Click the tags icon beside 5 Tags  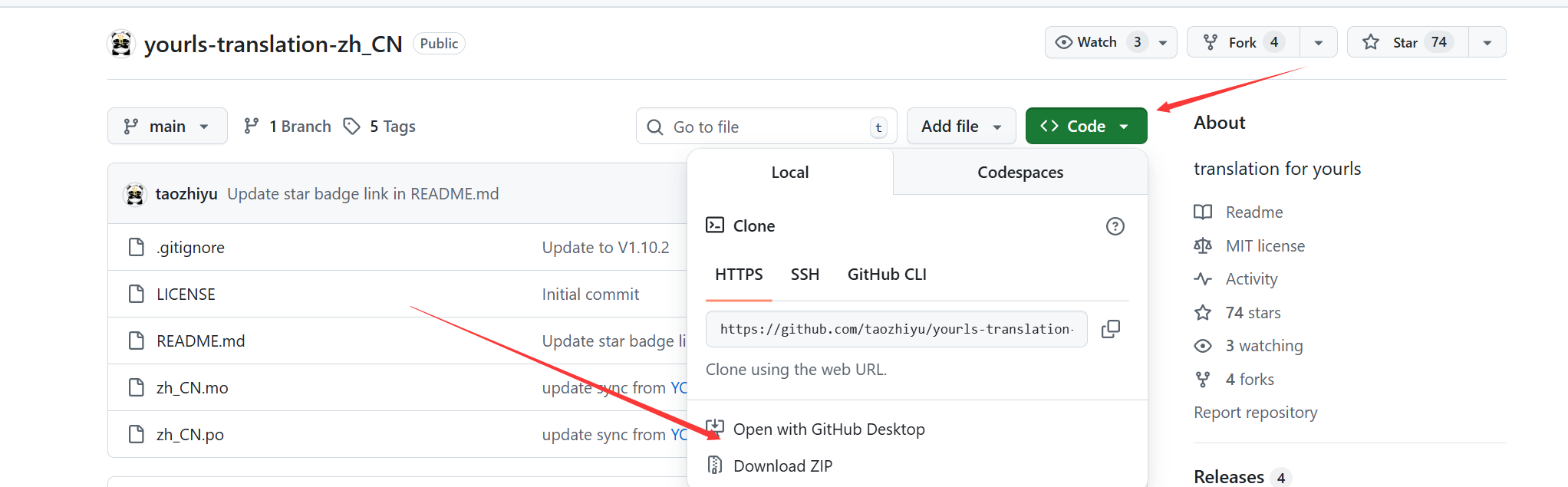pyautogui.click(x=351, y=127)
